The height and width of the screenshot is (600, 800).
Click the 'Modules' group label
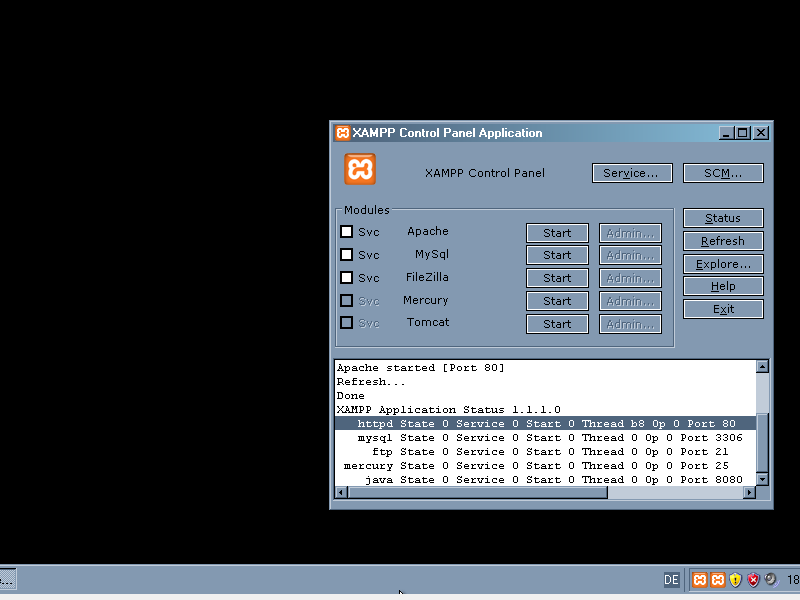[x=366, y=210]
